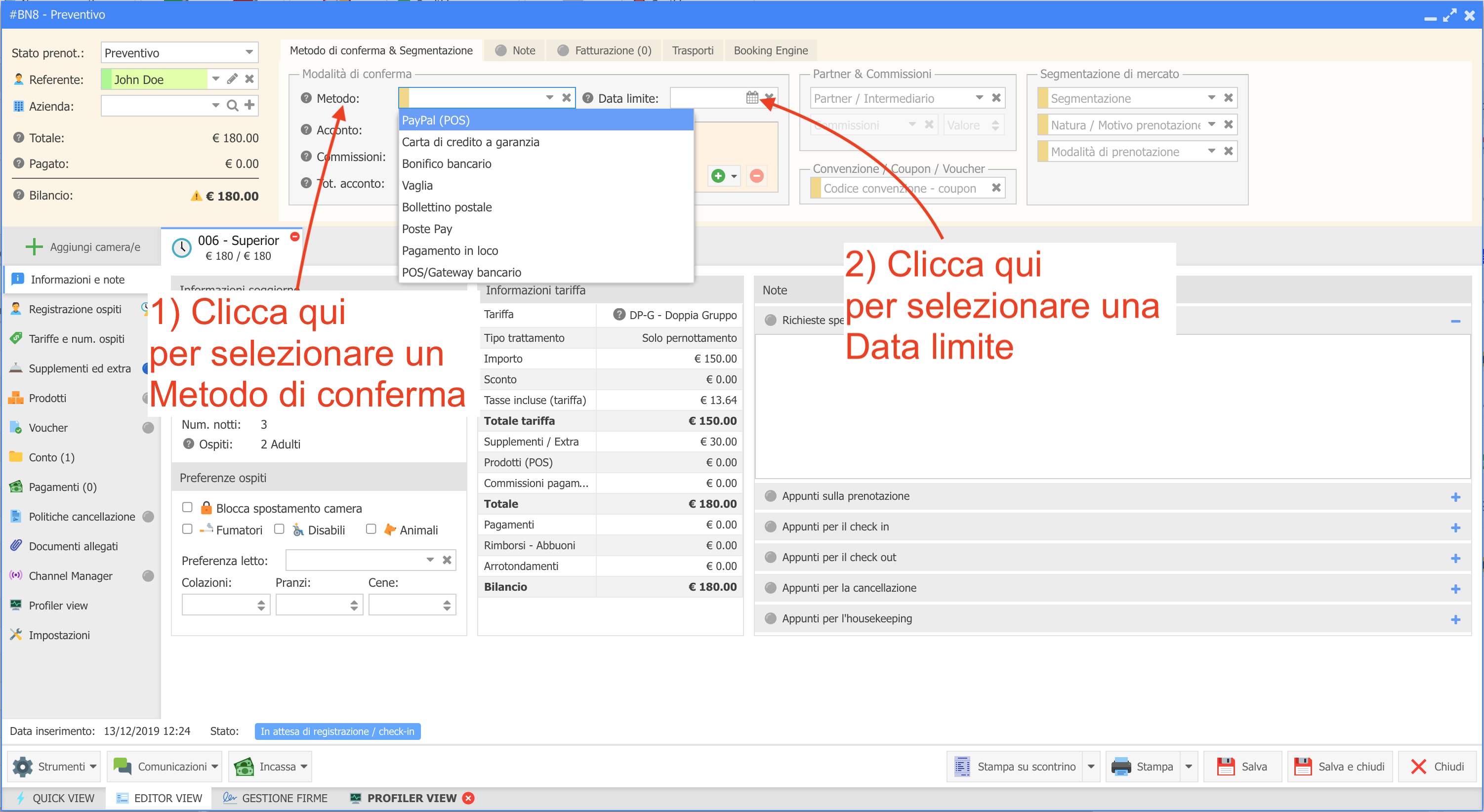Switch to the Trasporti tab

click(x=693, y=51)
